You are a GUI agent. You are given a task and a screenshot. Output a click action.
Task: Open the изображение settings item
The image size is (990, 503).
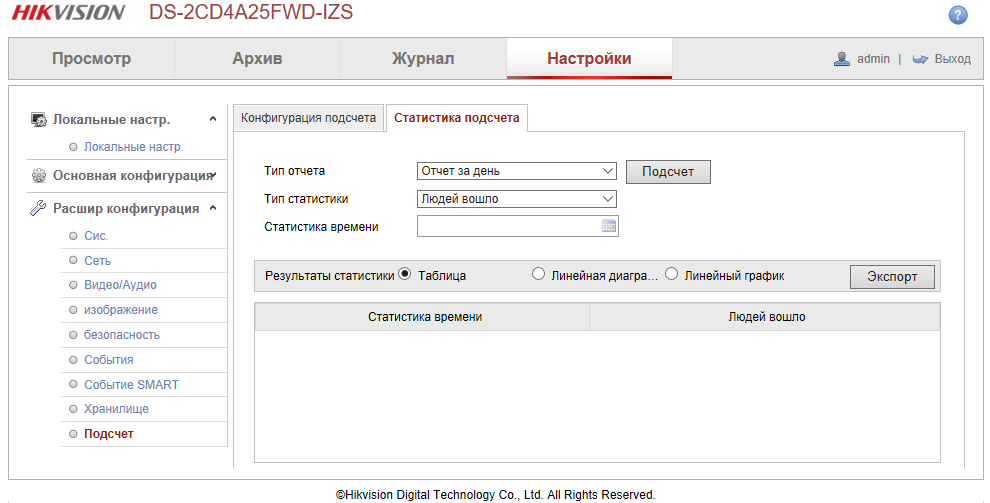[121, 310]
